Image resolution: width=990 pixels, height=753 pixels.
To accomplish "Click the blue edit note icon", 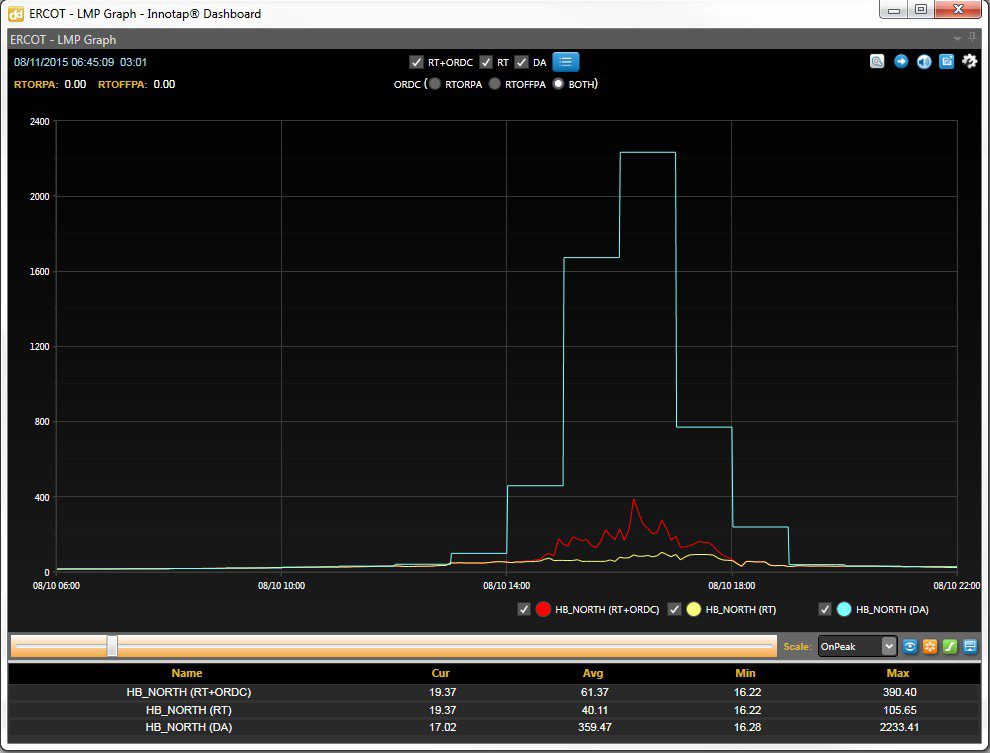I will point(946,61).
